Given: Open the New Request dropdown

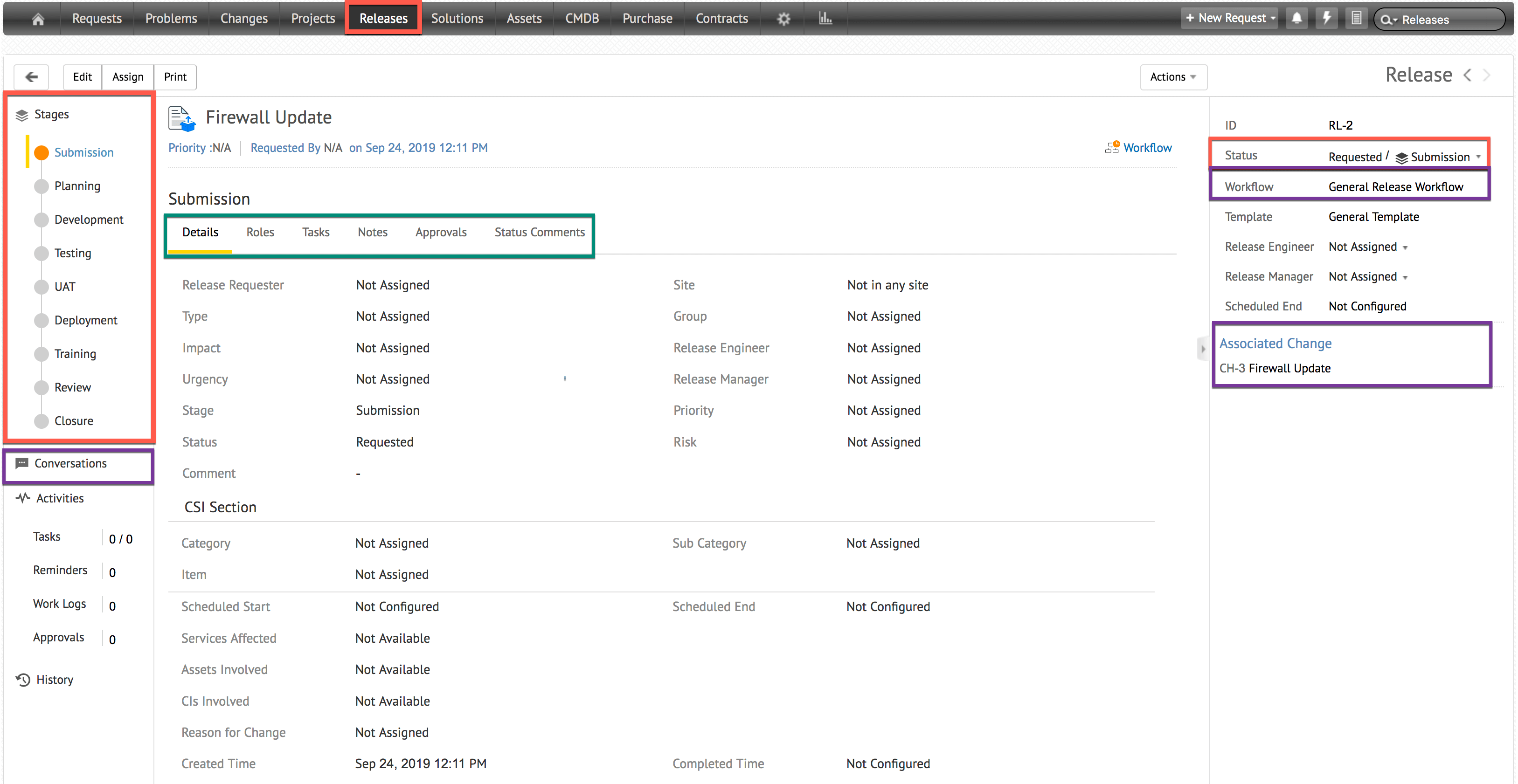Looking at the screenshot, I should [x=1230, y=18].
